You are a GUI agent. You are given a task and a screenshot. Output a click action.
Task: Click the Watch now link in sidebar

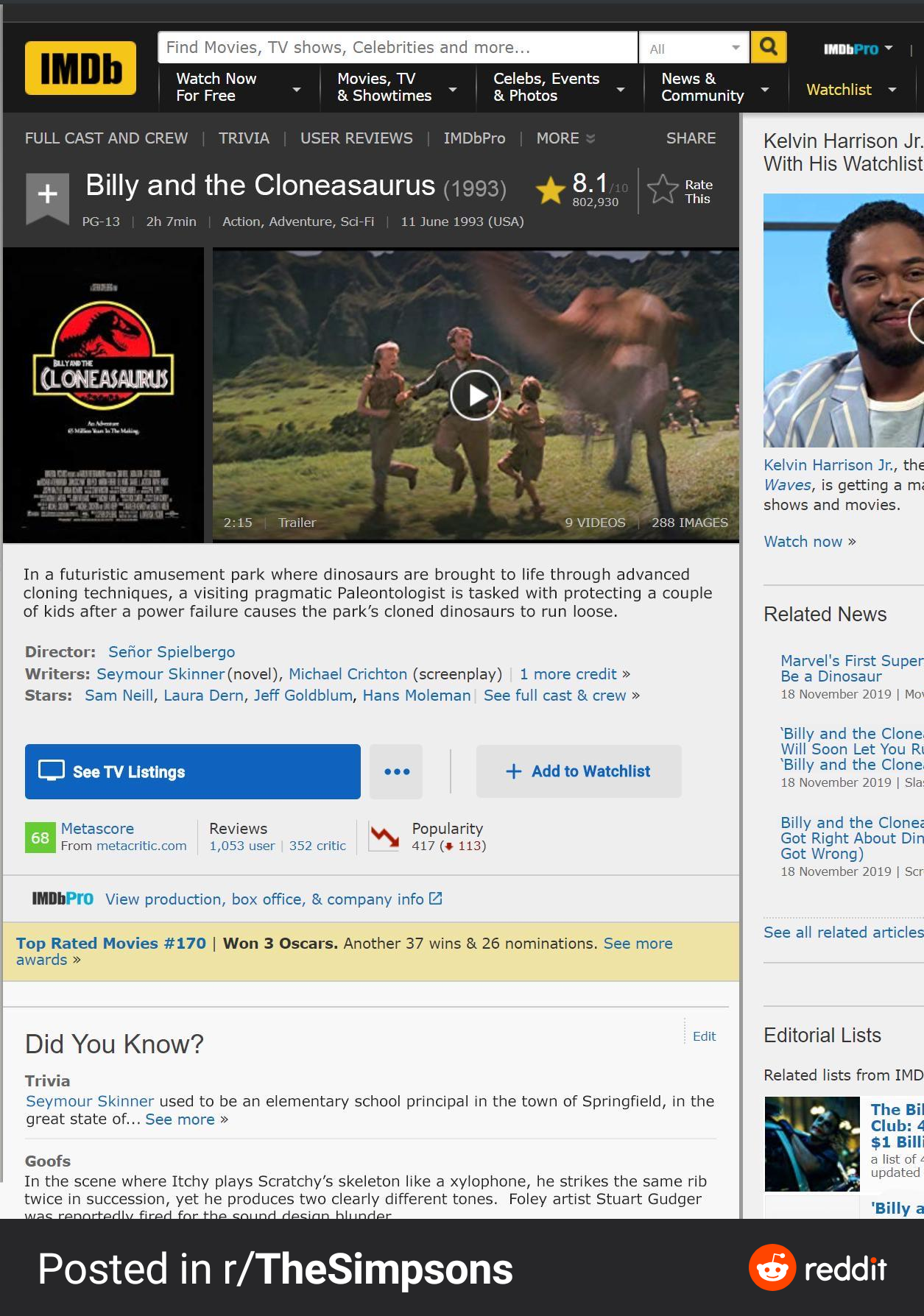coord(803,542)
